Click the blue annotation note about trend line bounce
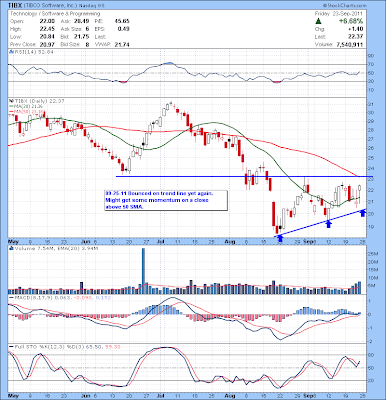This screenshot has width=386, height=400. 166,200
